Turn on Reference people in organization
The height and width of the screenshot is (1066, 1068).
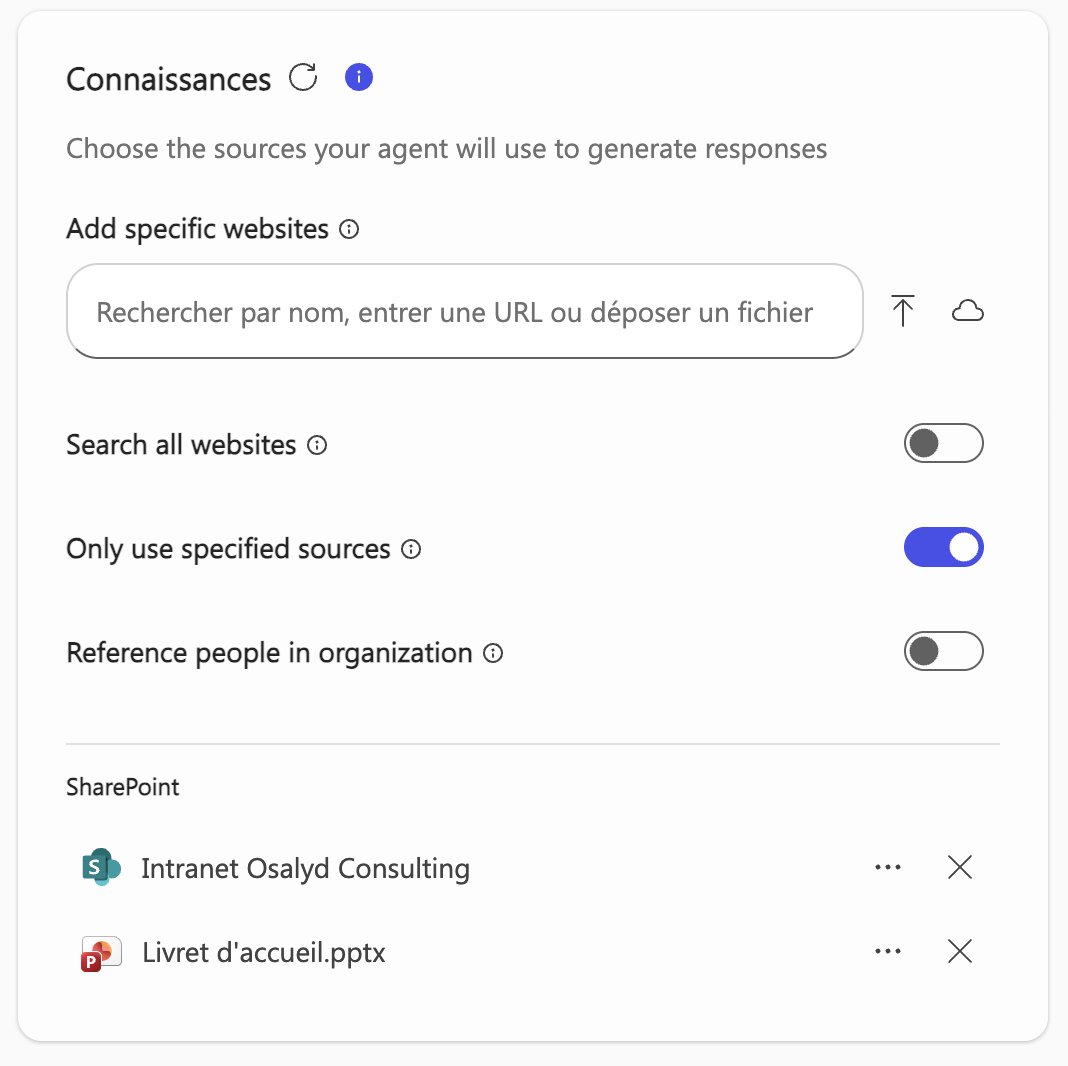(x=944, y=651)
